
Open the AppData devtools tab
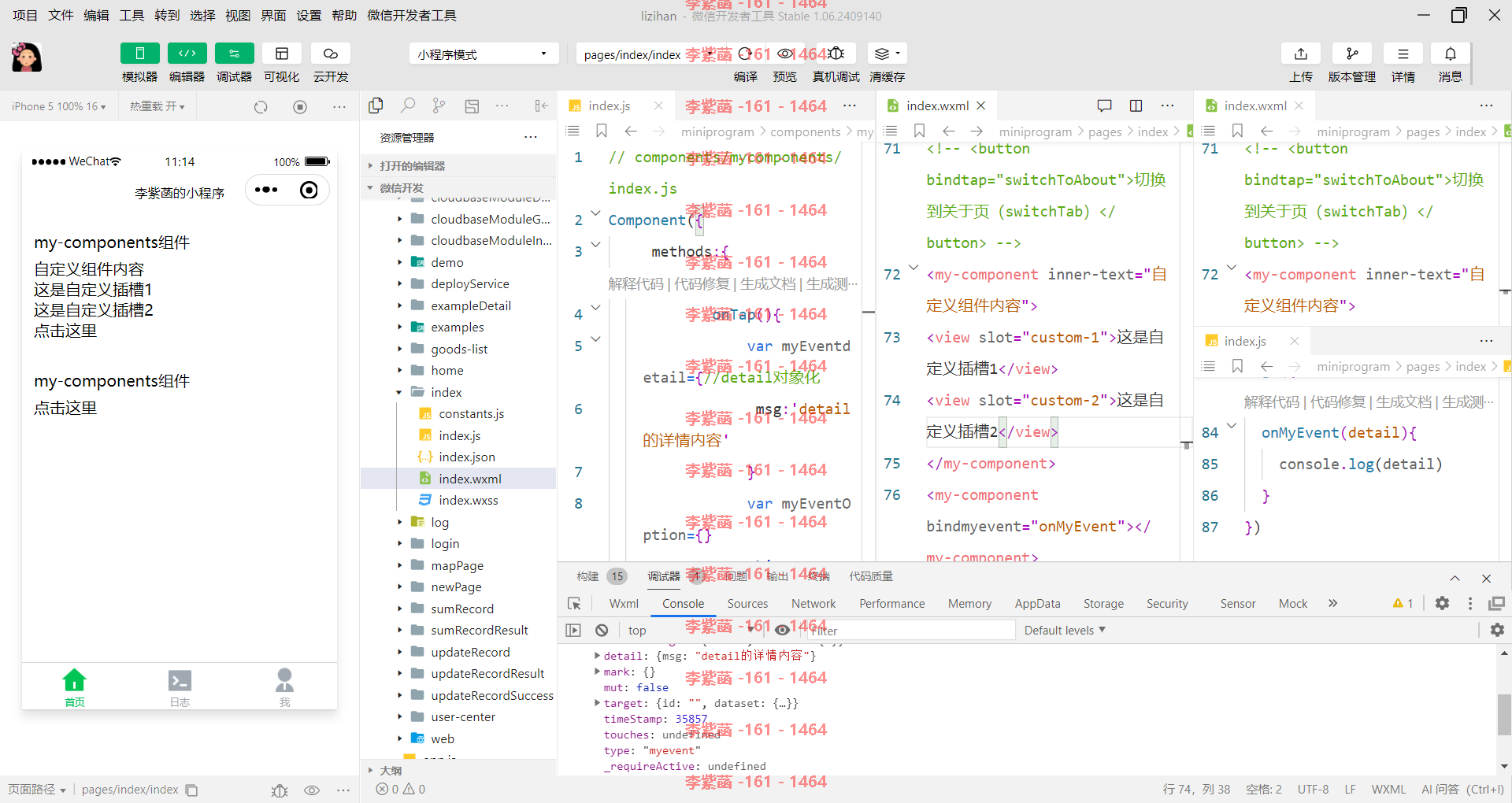point(1037,604)
